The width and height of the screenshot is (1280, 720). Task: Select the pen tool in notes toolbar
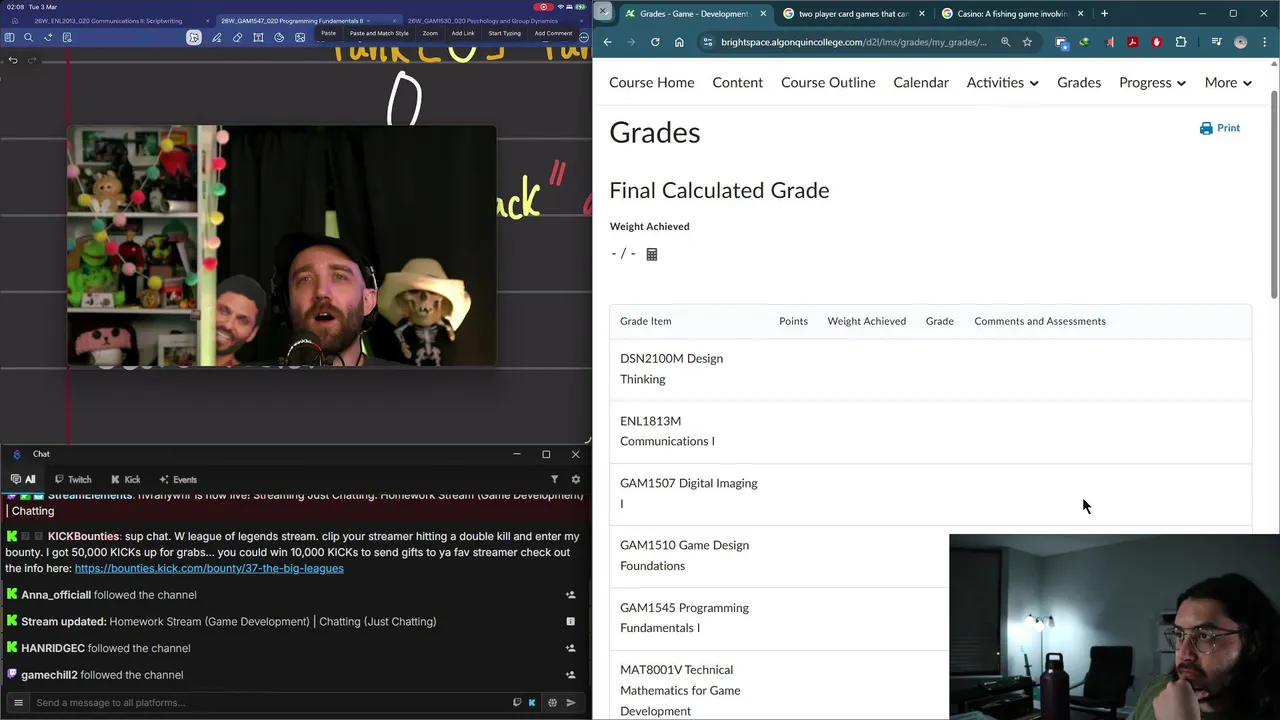(x=216, y=37)
